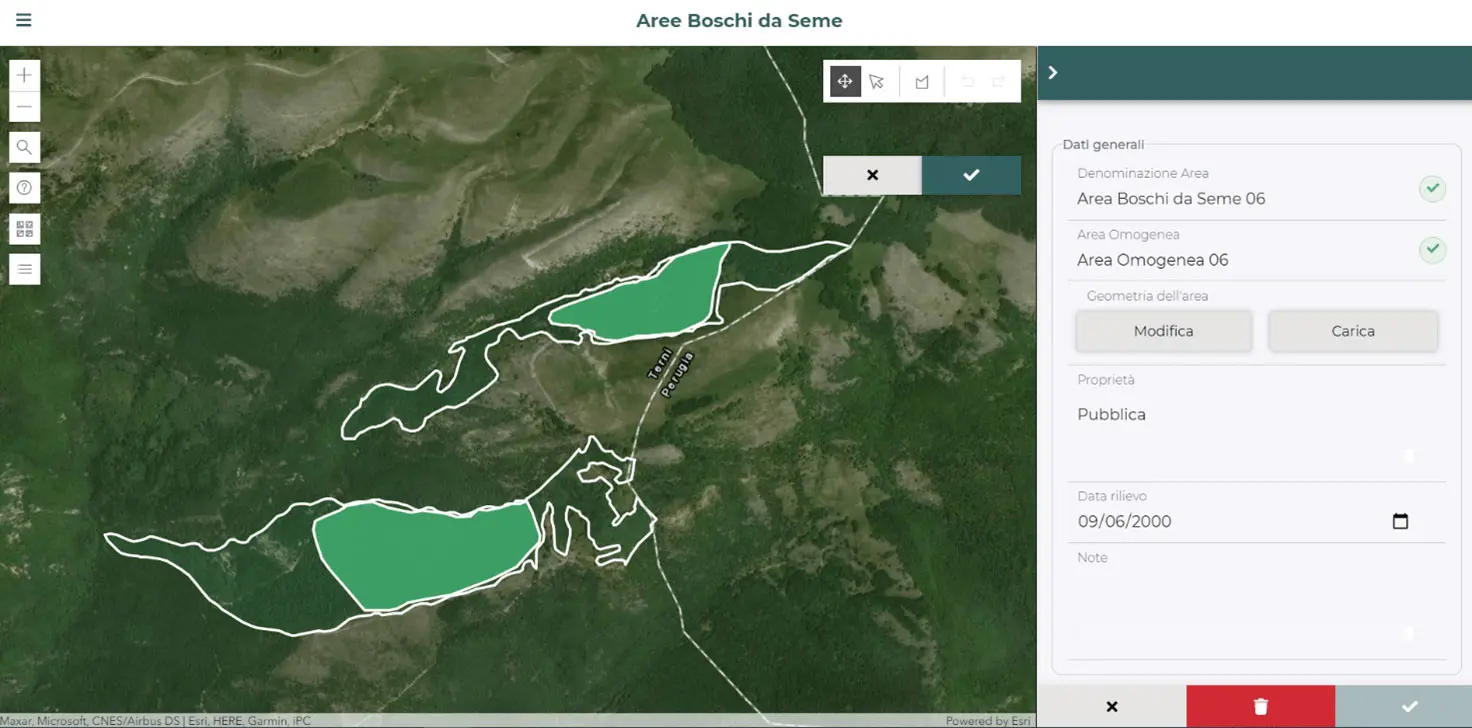Confirm the geometry edit on map
The width and height of the screenshot is (1472, 728).
(971, 175)
